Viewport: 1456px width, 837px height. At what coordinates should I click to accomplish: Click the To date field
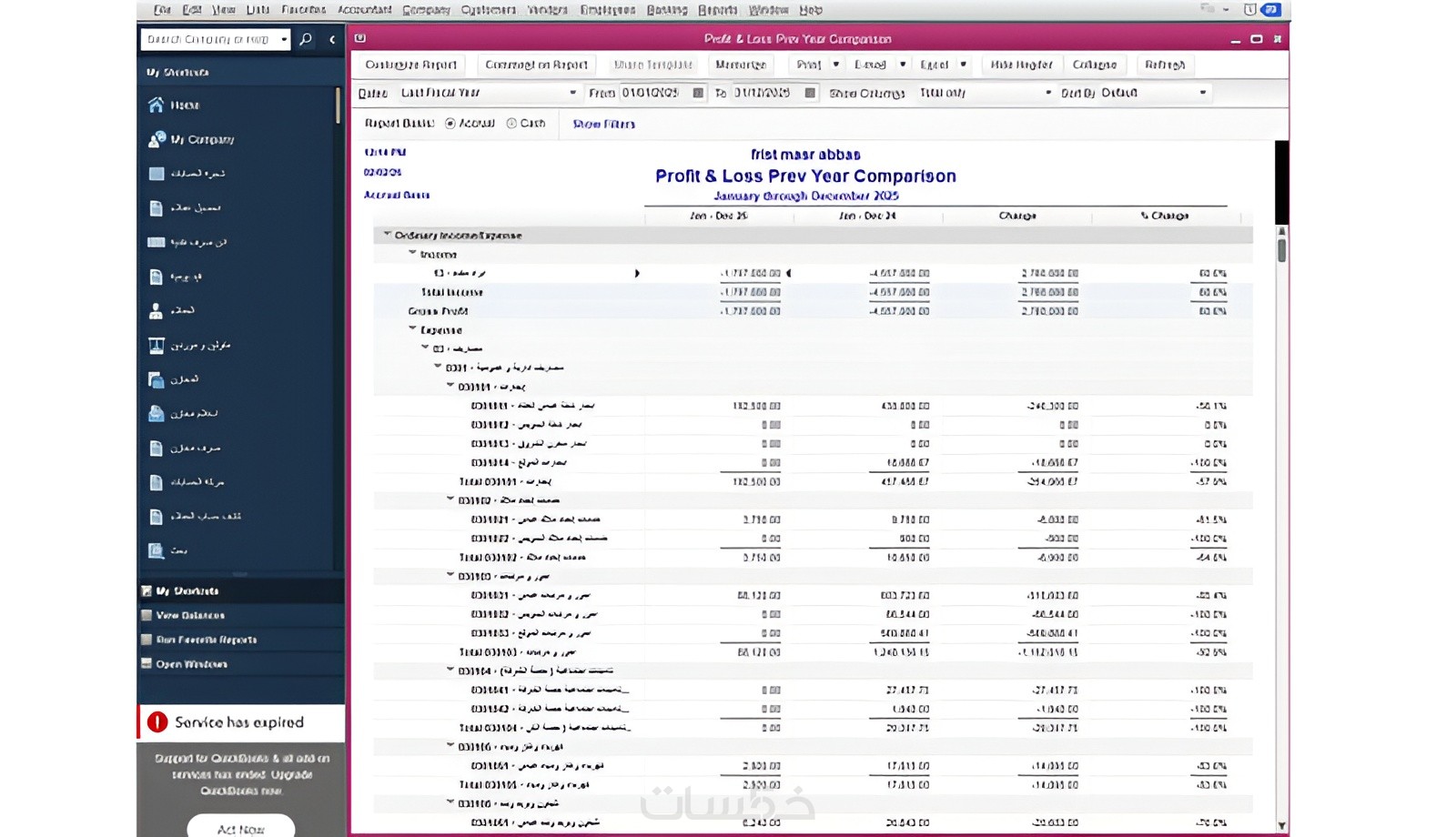pos(767,93)
